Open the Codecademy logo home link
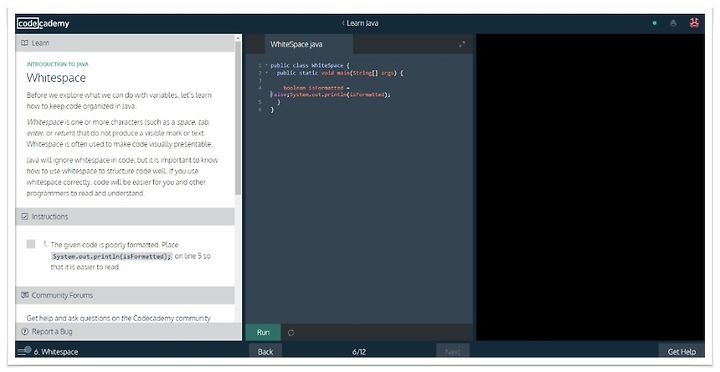Image resolution: width=720 pixels, height=372 pixels. pyautogui.click(x=43, y=23)
